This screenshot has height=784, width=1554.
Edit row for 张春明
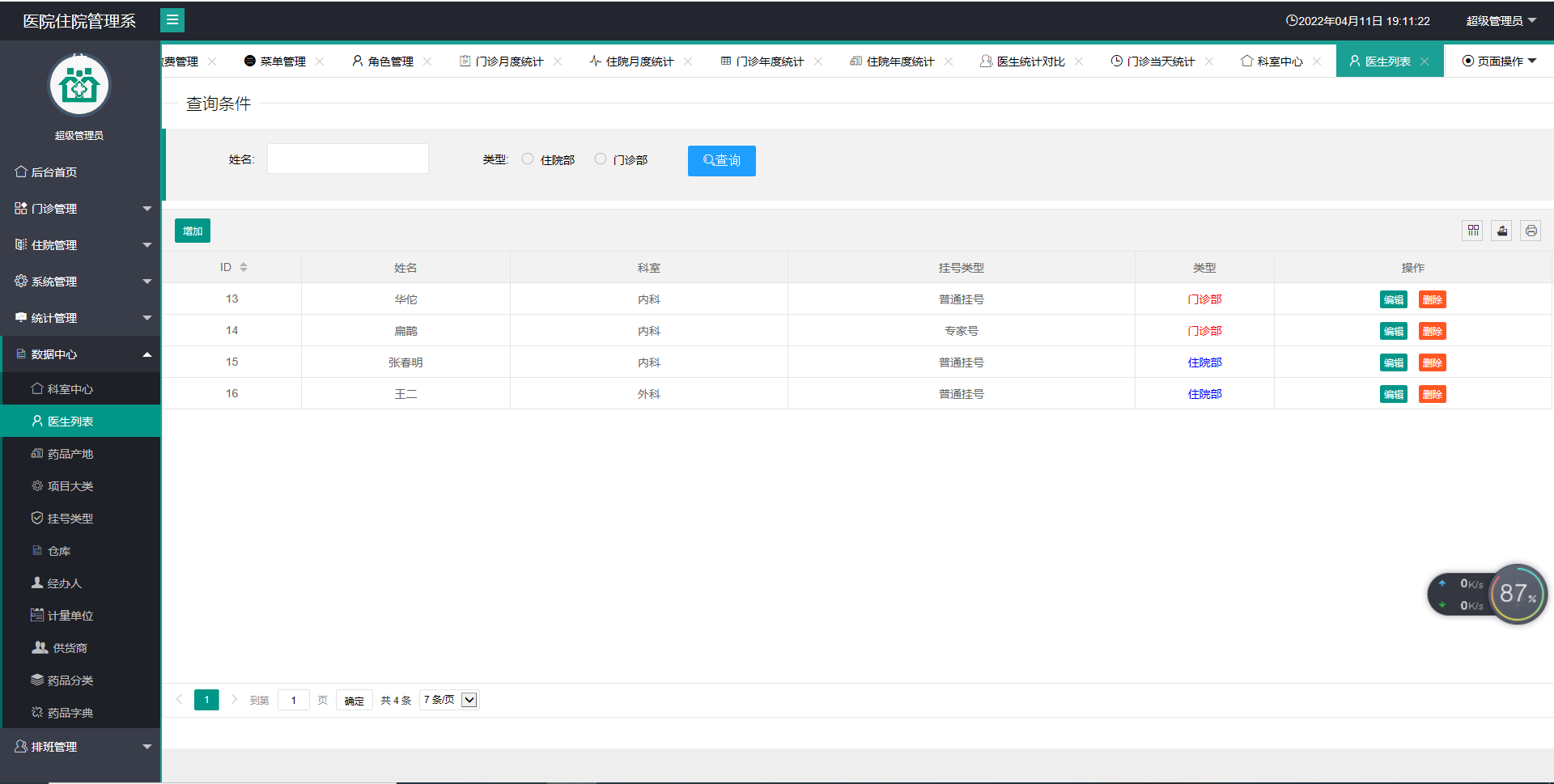pos(1394,362)
